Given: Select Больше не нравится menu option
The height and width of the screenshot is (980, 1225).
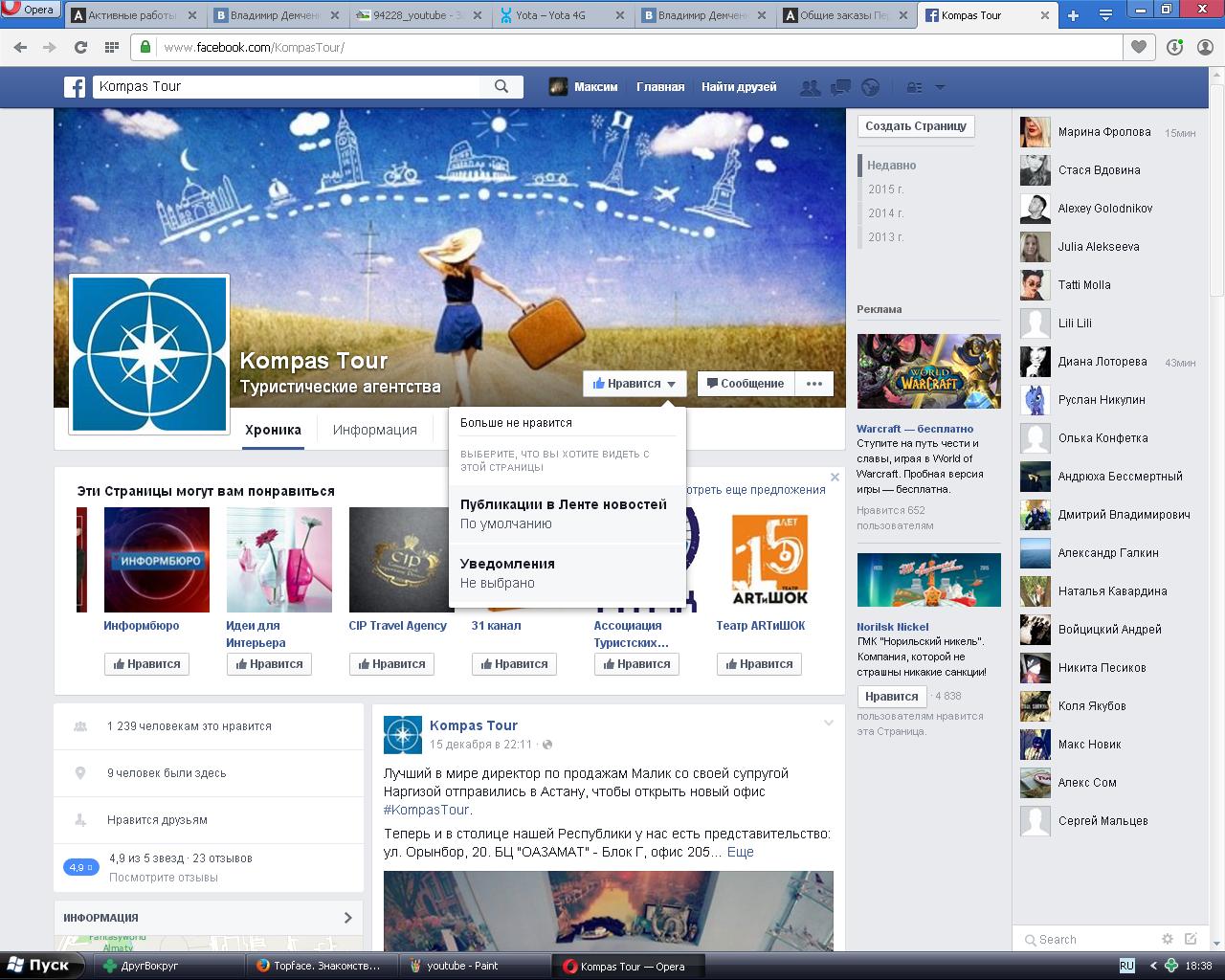Looking at the screenshot, I should click(x=516, y=422).
